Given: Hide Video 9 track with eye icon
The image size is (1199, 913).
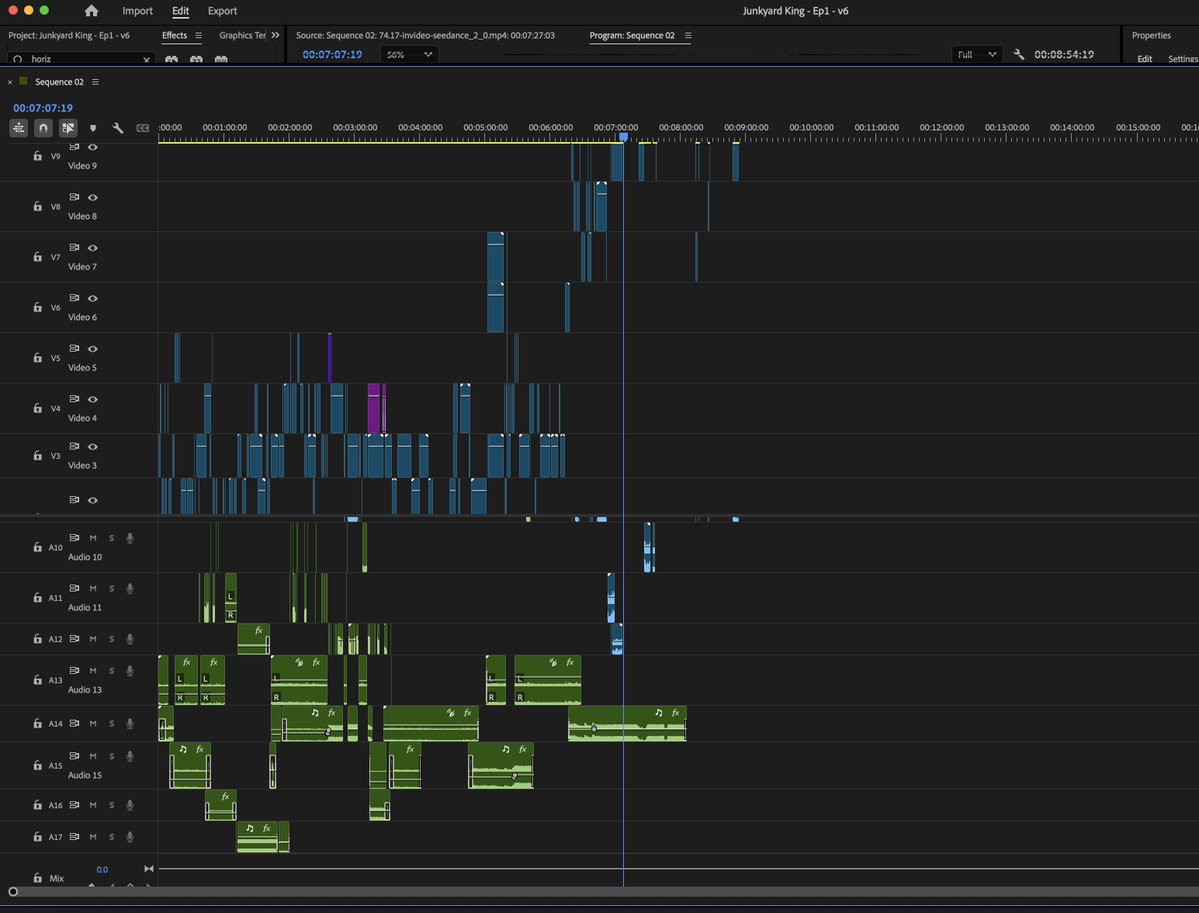Looking at the screenshot, I should coord(93,147).
